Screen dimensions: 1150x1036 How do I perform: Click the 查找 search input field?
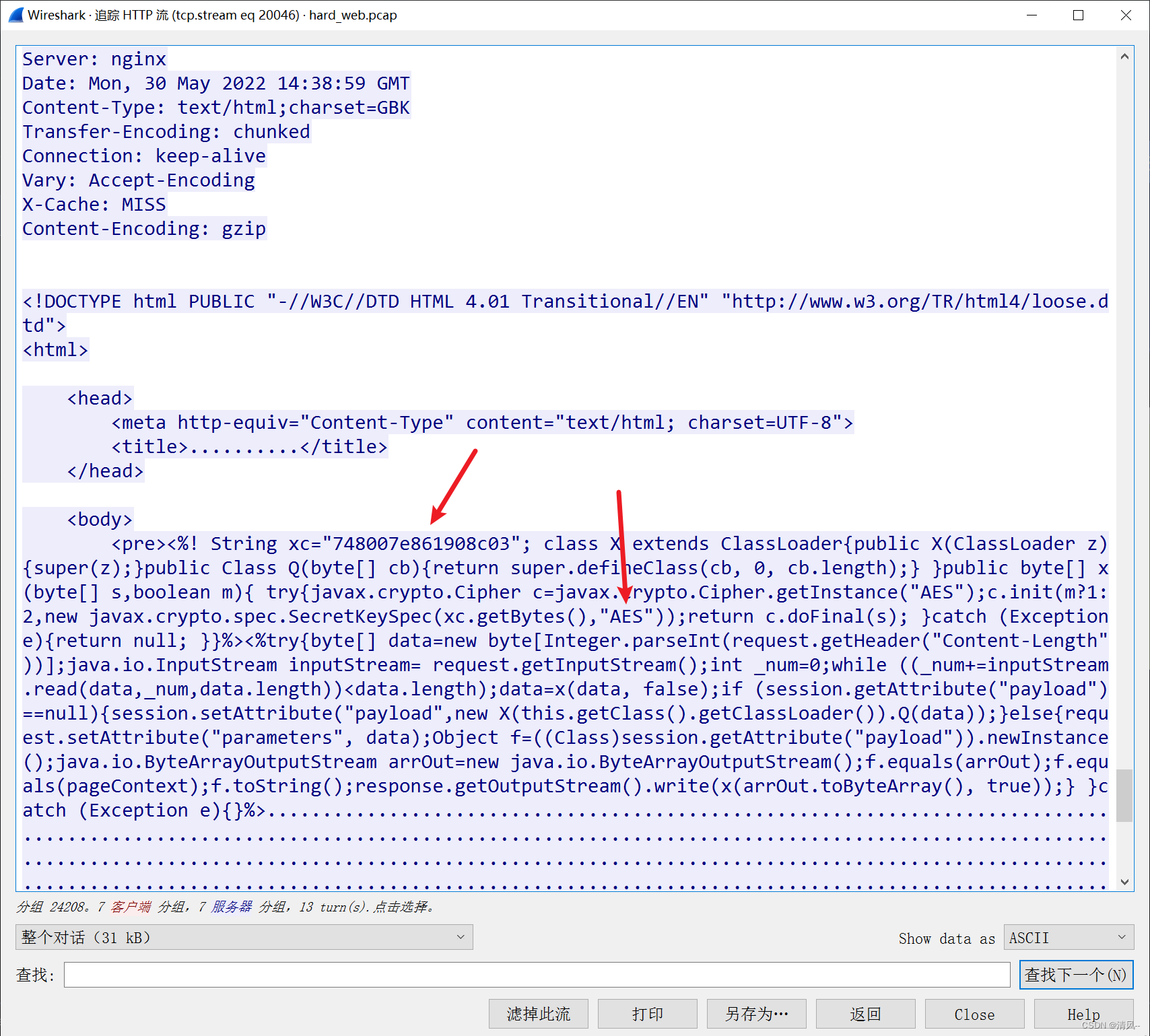537,975
